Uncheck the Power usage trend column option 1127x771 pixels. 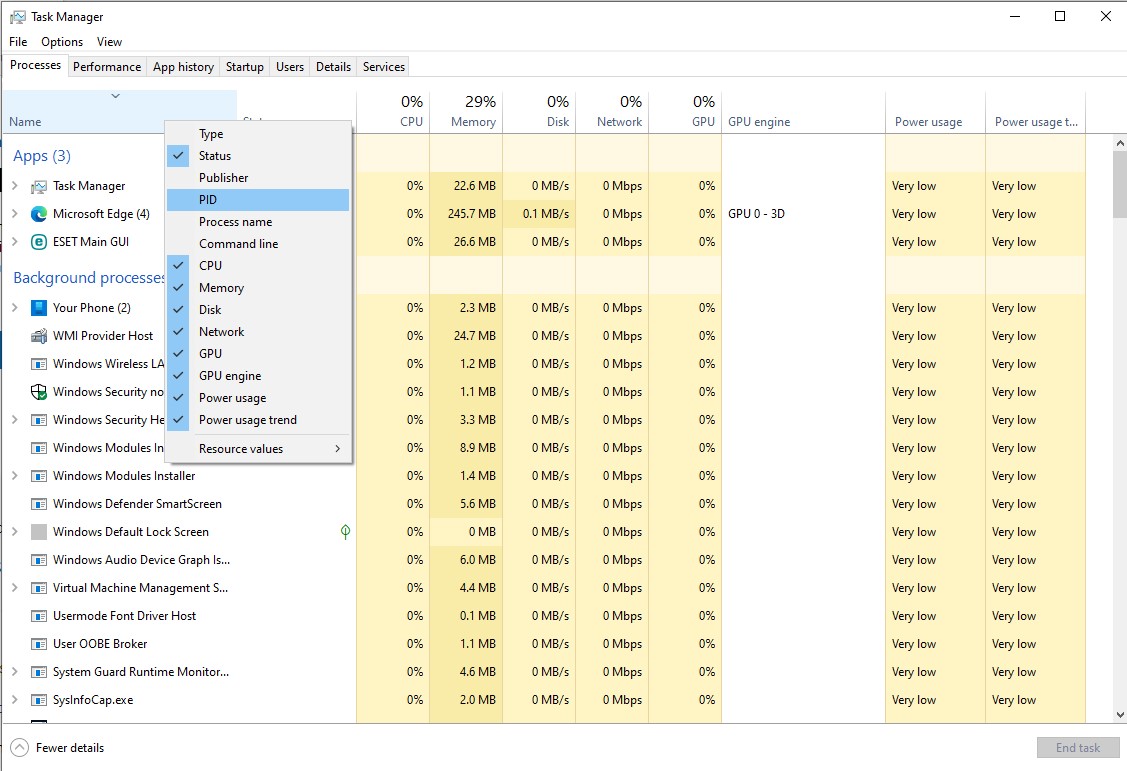[257, 420]
